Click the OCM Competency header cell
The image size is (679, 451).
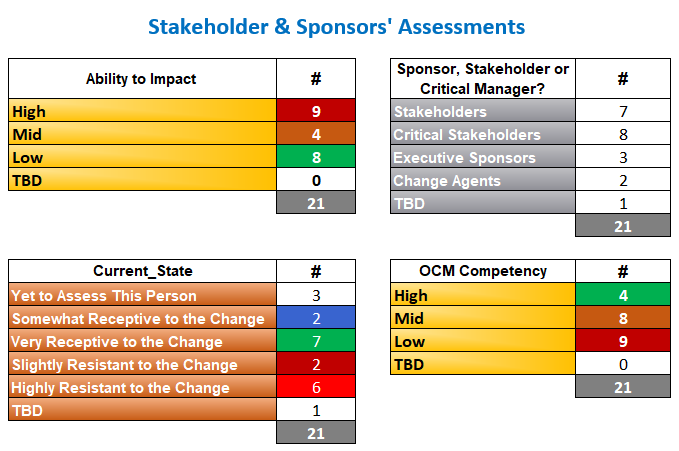[483, 271]
